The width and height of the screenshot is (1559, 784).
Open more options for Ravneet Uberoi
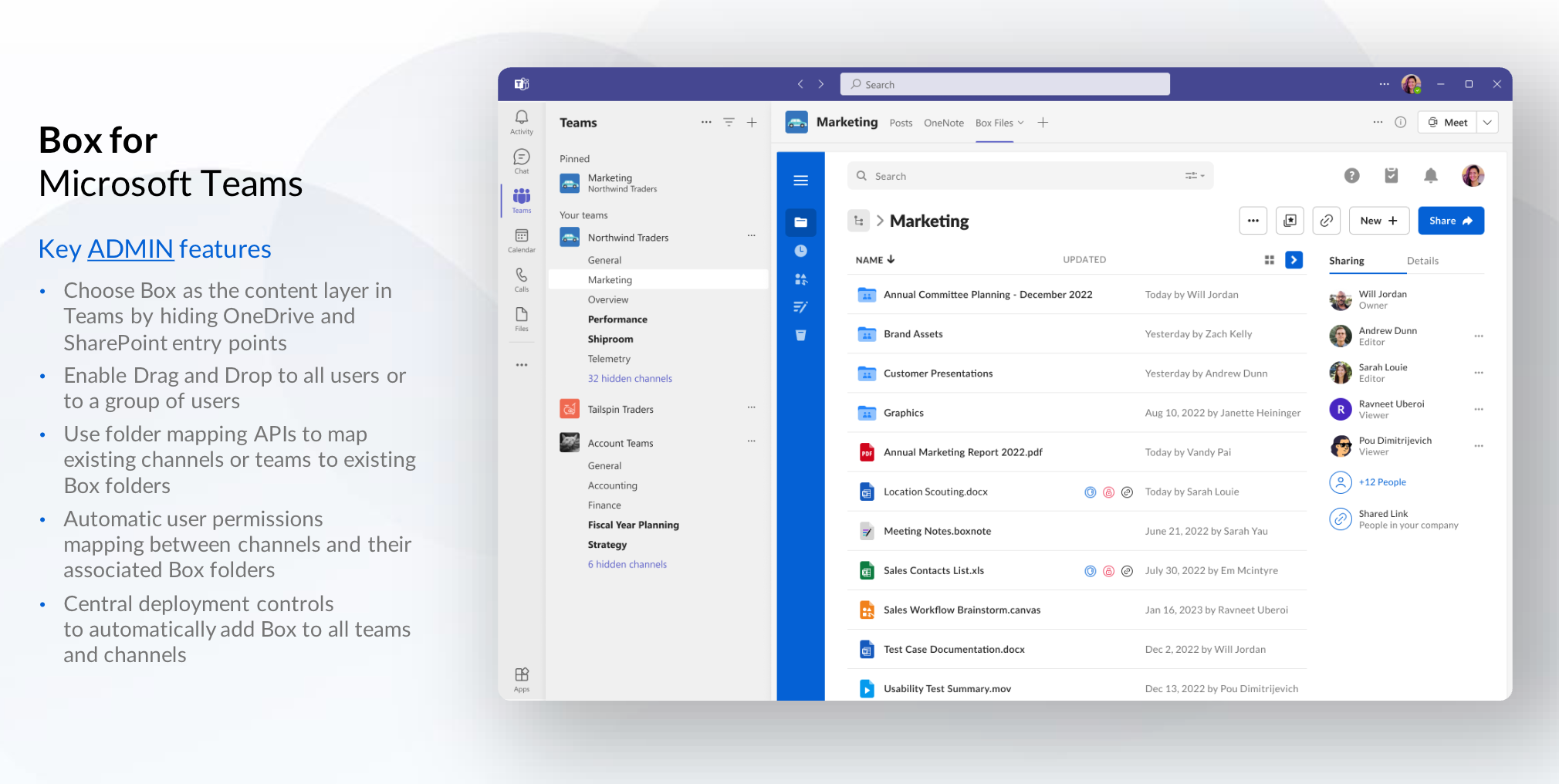[1479, 409]
